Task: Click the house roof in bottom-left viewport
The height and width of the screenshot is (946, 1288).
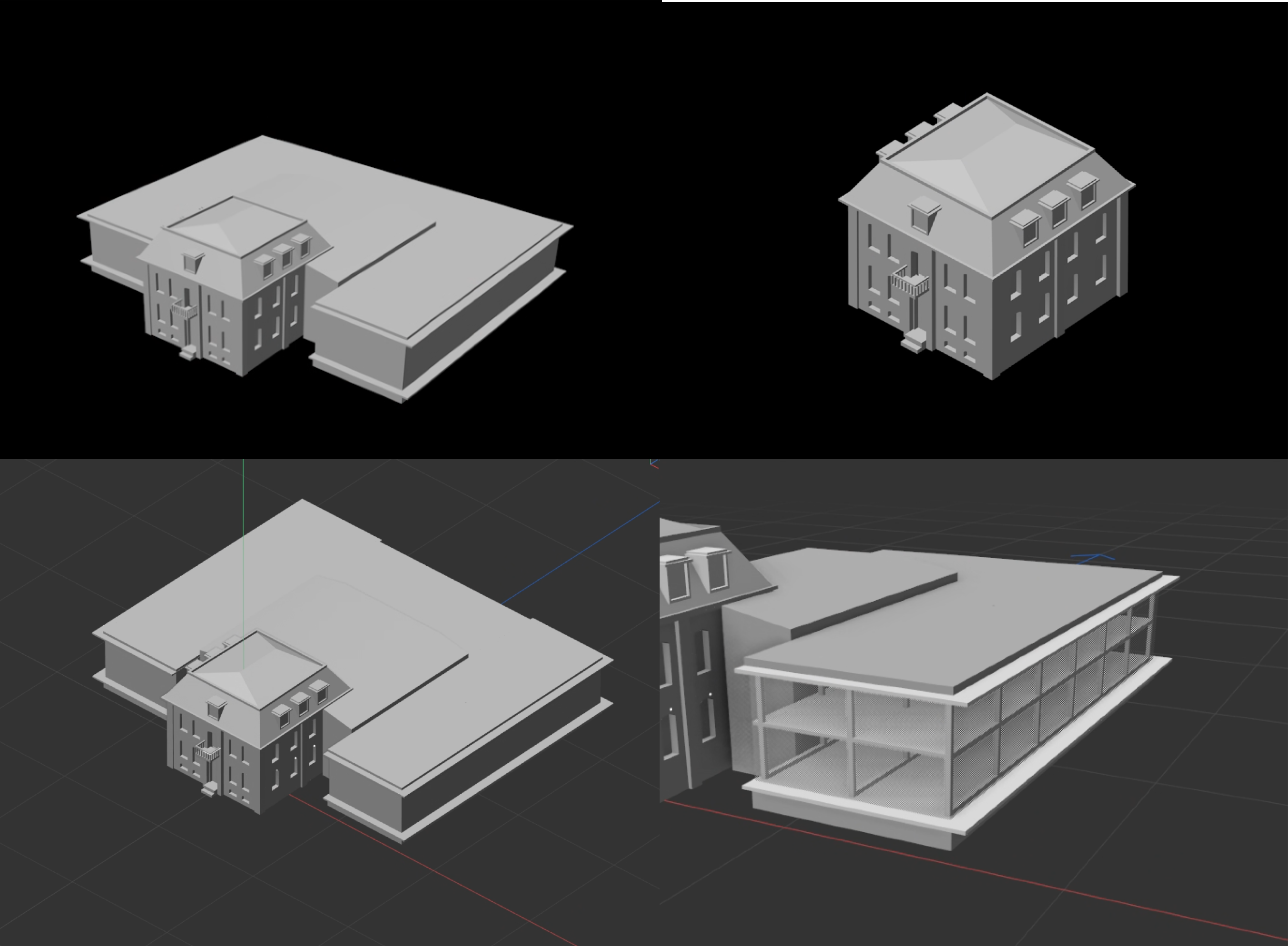Action: [x=258, y=670]
